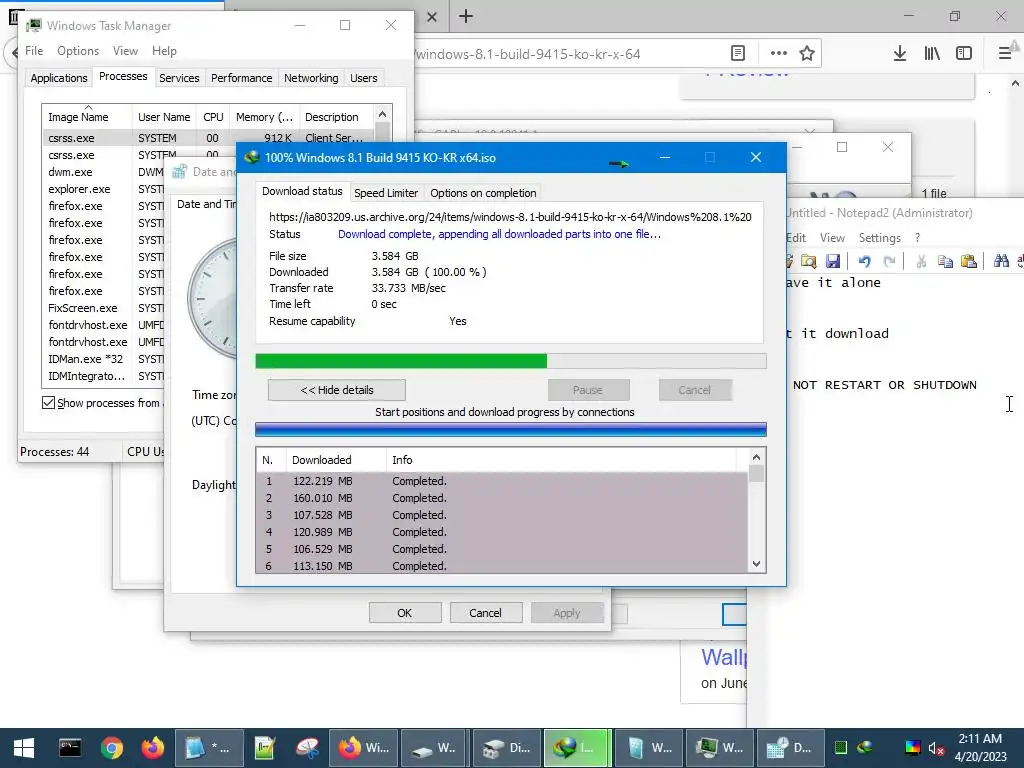Toggle Firefox reader view icon
The width and height of the screenshot is (1024, 768).
738,54
